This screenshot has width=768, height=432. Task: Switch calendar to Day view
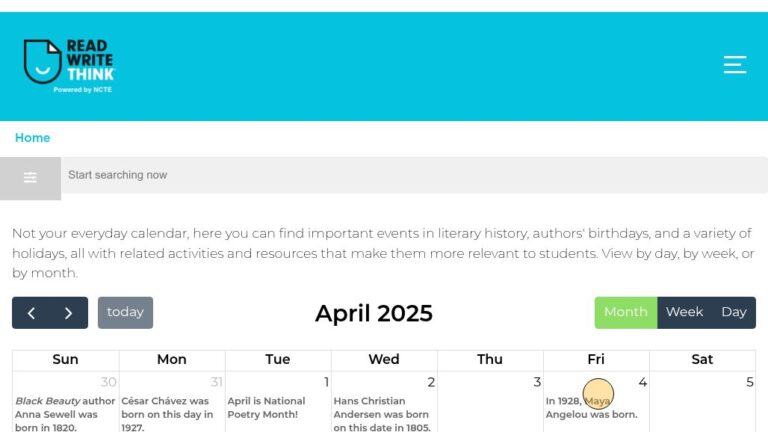[x=734, y=312]
